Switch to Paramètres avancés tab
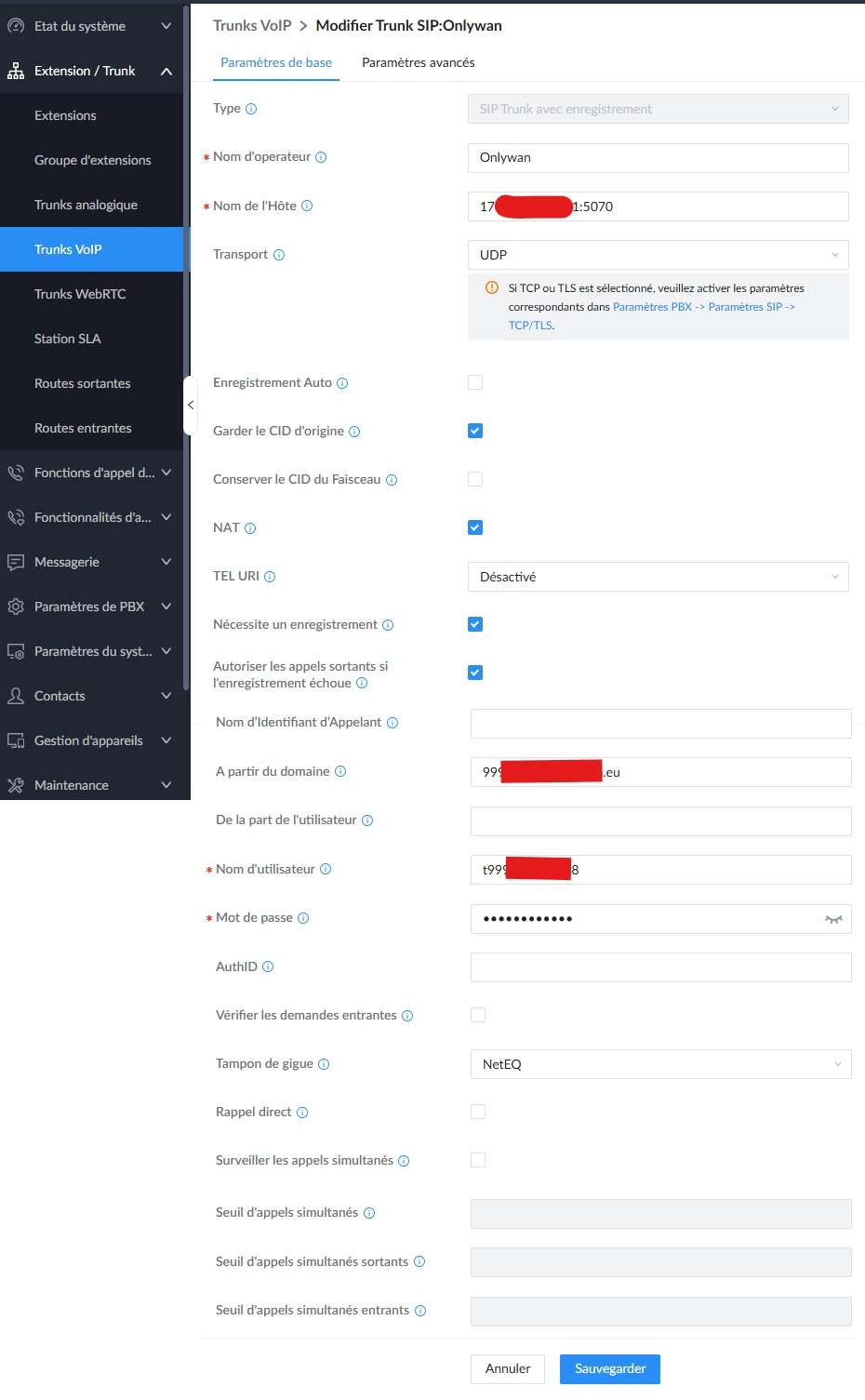The image size is (865, 1400). [418, 62]
